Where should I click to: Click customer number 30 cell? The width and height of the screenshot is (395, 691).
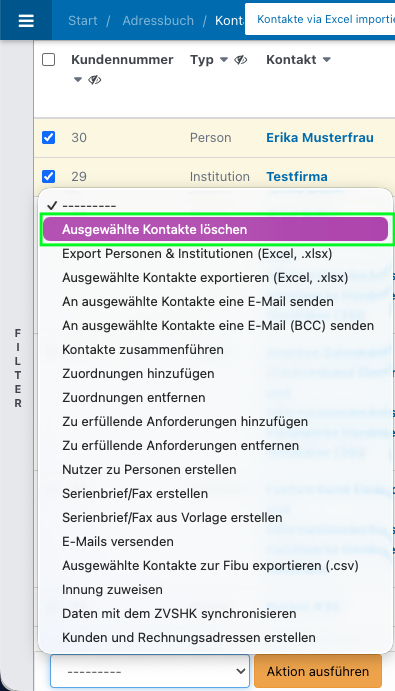click(79, 137)
